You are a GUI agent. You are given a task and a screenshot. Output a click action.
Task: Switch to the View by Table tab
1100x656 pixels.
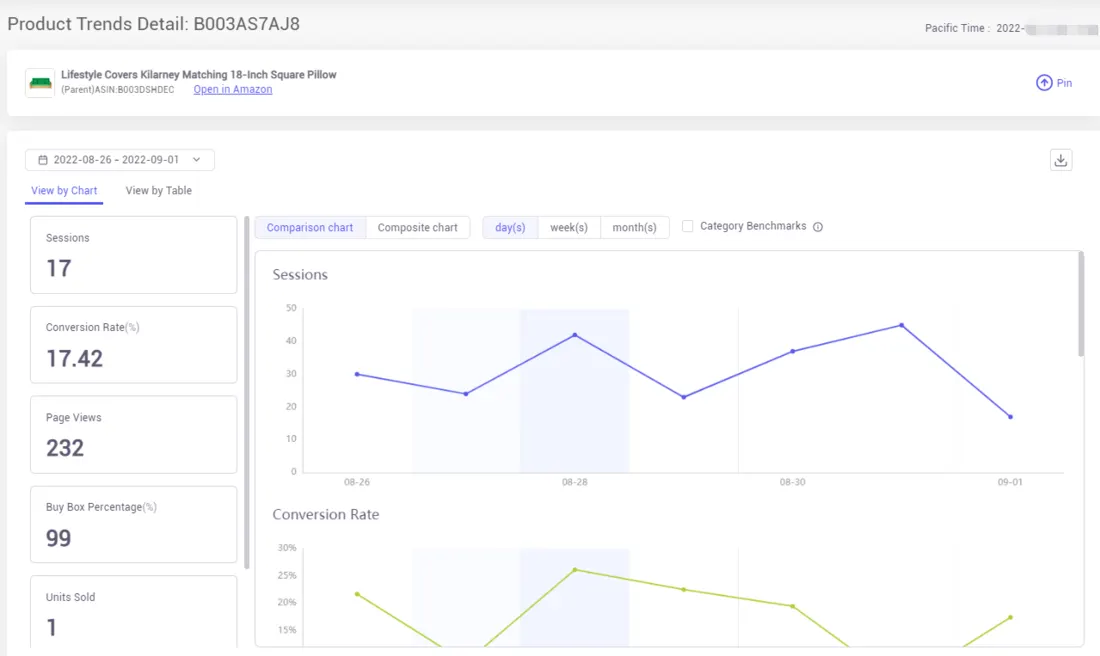pos(157,190)
